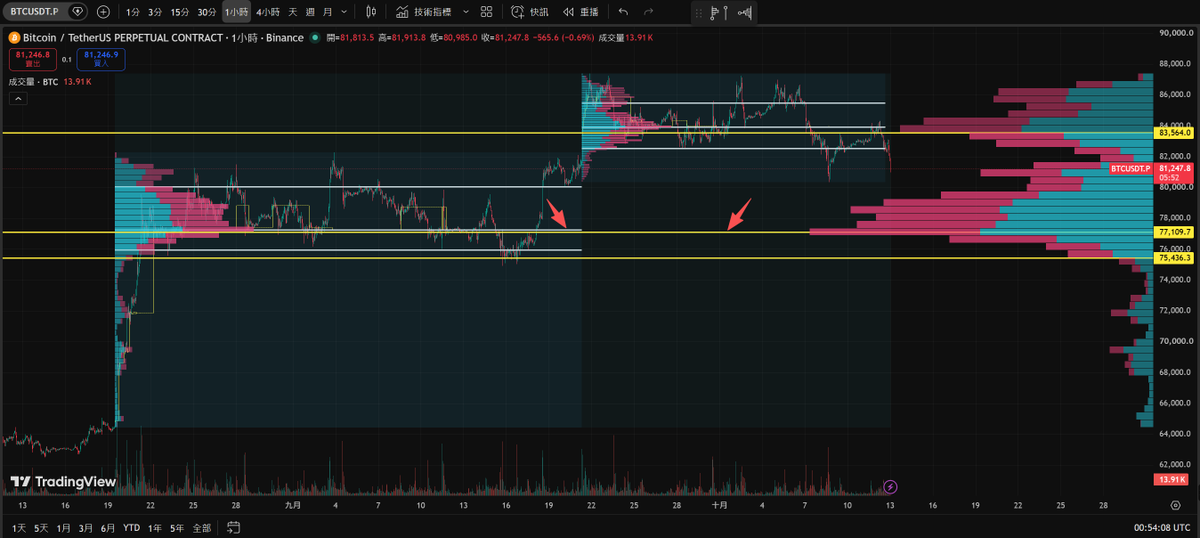Click the redo arrow
1200x538 pixels.
(649, 12)
